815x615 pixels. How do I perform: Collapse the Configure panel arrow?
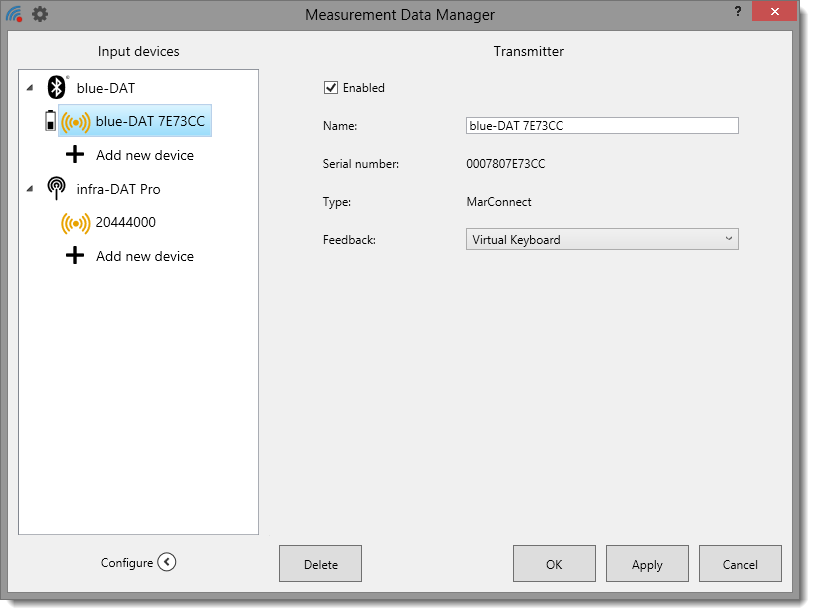pyautogui.click(x=167, y=562)
